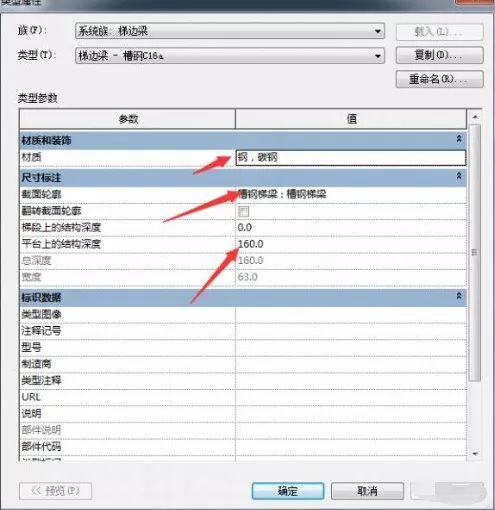Image resolution: width=495 pixels, height=510 pixels.
Task: Select the 部件说明 row
Action: 243,430
